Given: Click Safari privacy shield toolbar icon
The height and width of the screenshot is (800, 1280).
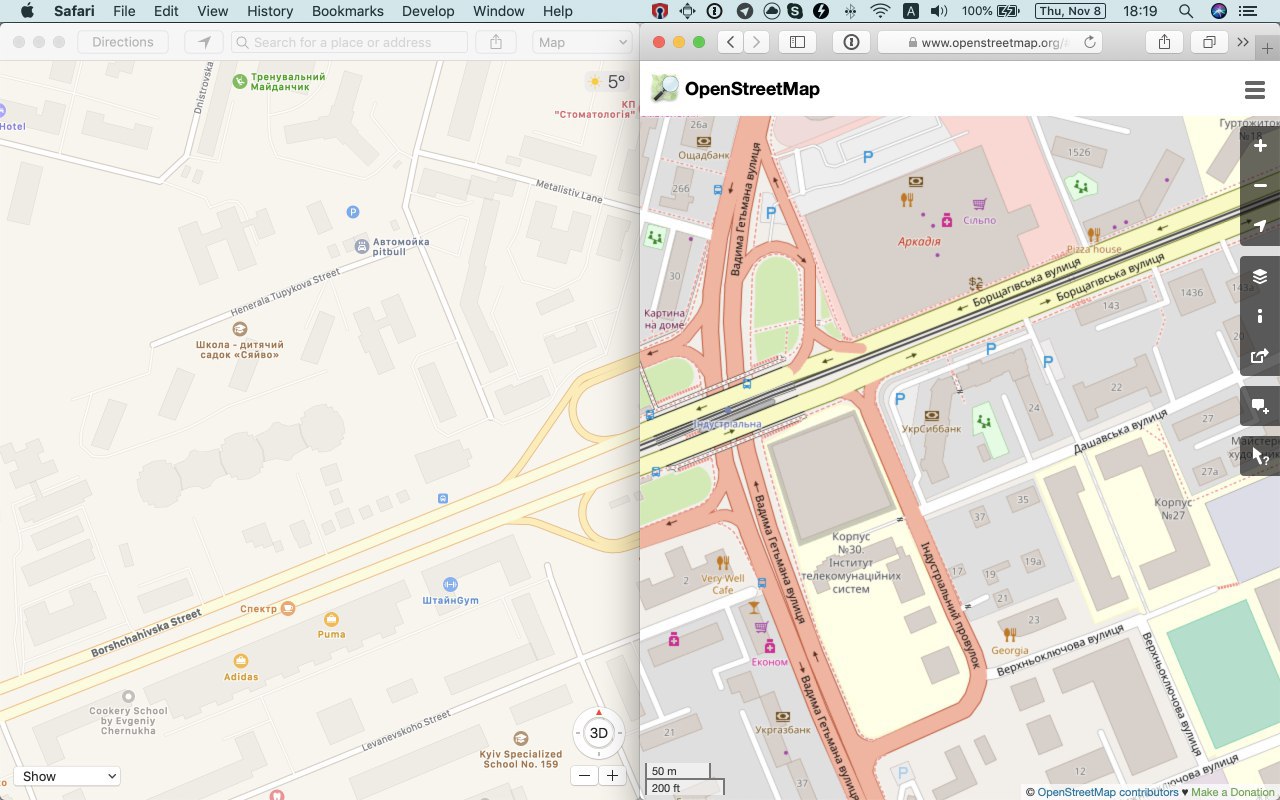Looking at the screenshot, I should [x=851, y=42].
